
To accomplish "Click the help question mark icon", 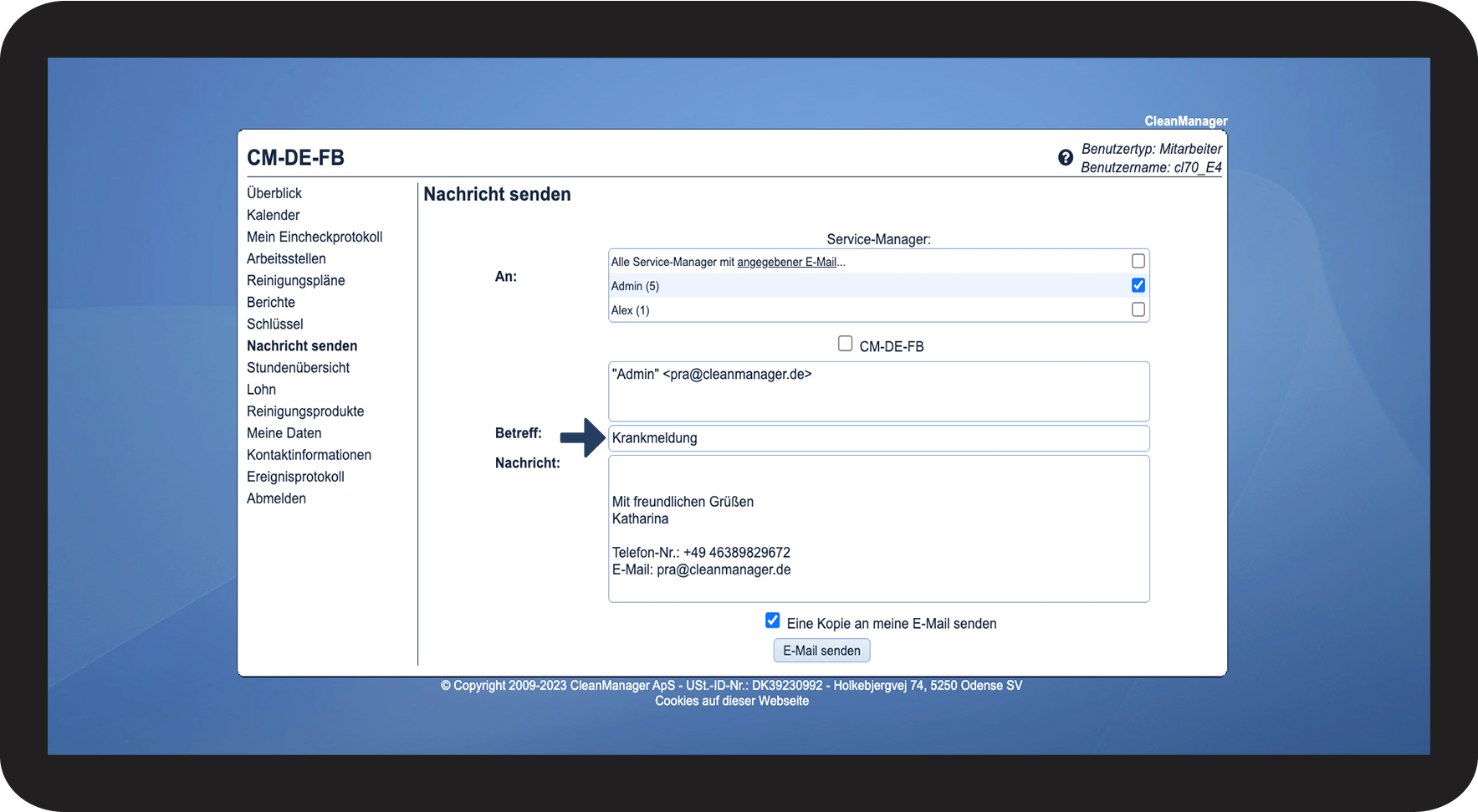I will pos(1066,157).
